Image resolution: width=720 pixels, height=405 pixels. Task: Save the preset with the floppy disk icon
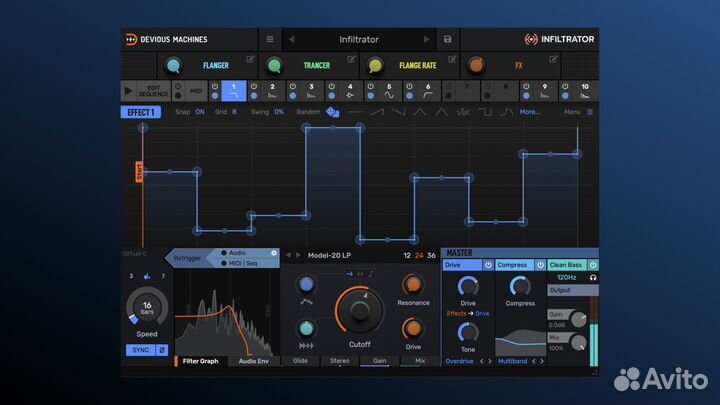pos(447,39)
